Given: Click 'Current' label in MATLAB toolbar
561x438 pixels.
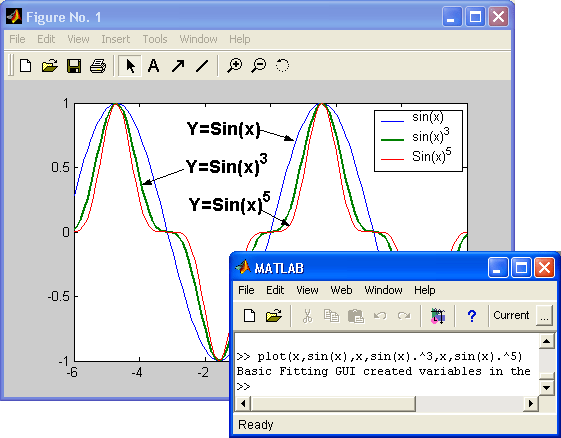Looking at the screenshot, I should 511,315.
